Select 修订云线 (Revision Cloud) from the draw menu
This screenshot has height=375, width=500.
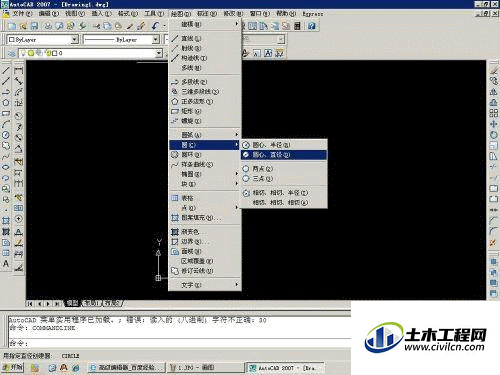(x=205, y=271)
